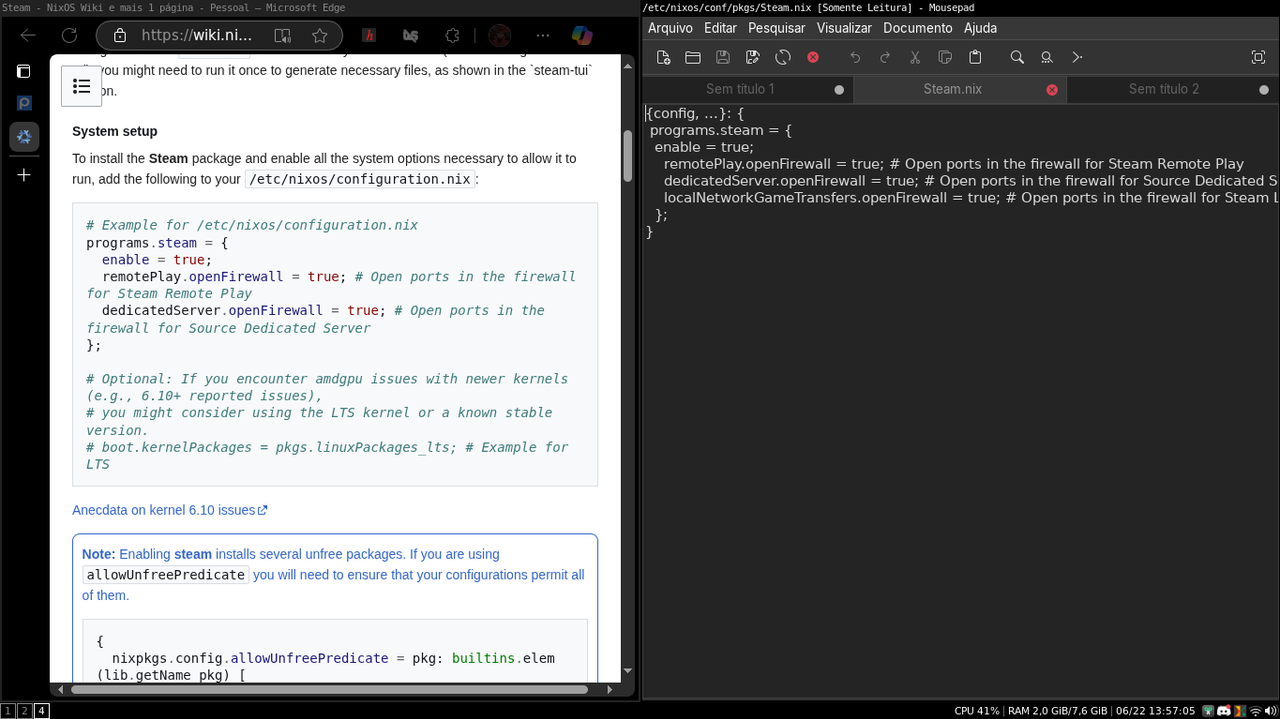Open the Ajuda menu
This screenshot has width=1280, height=719.
(980, 28)
